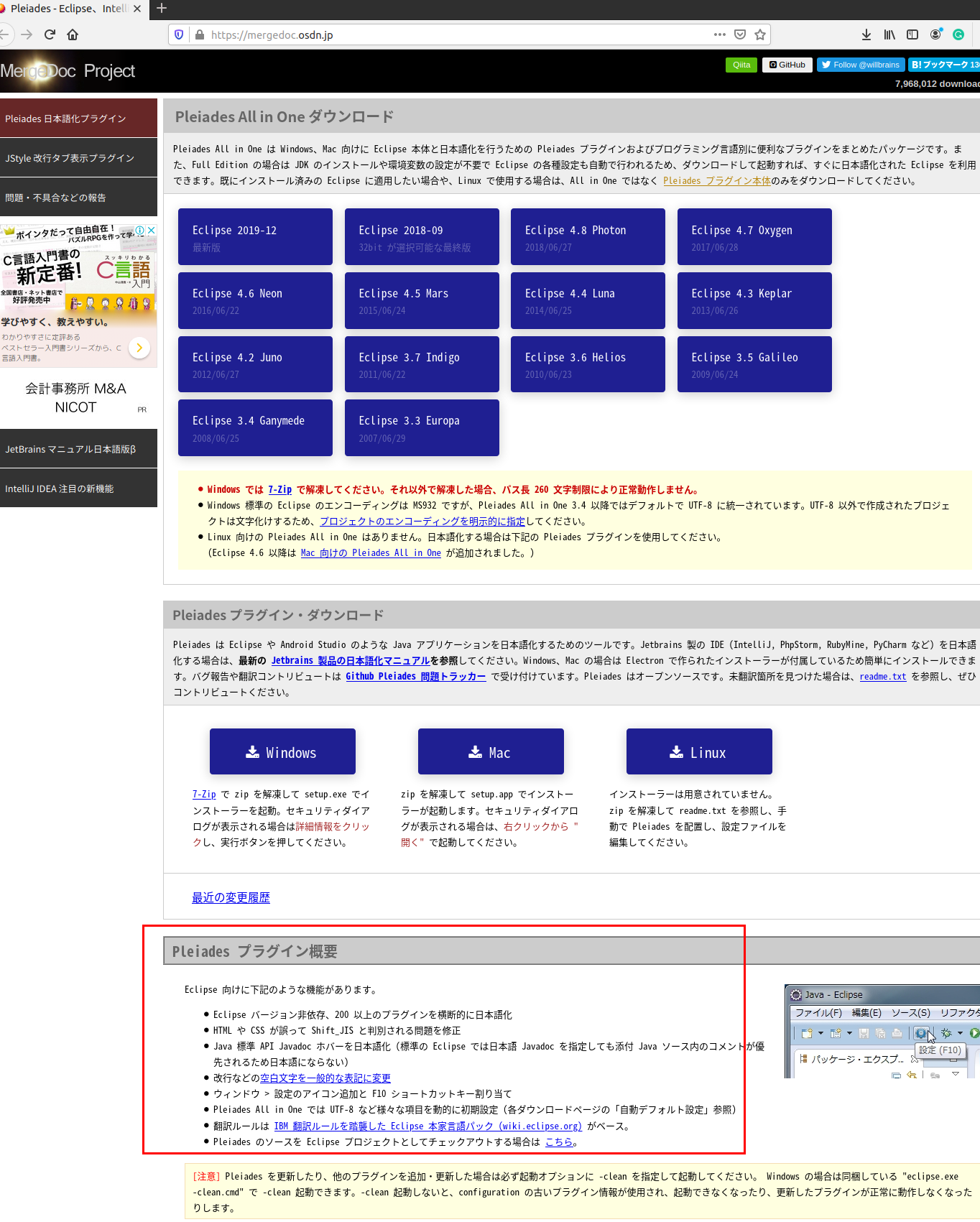Viewport: 980px width, 1222px height.
Task: Reload the page with the refresh icon
Action: click(50, 34)
